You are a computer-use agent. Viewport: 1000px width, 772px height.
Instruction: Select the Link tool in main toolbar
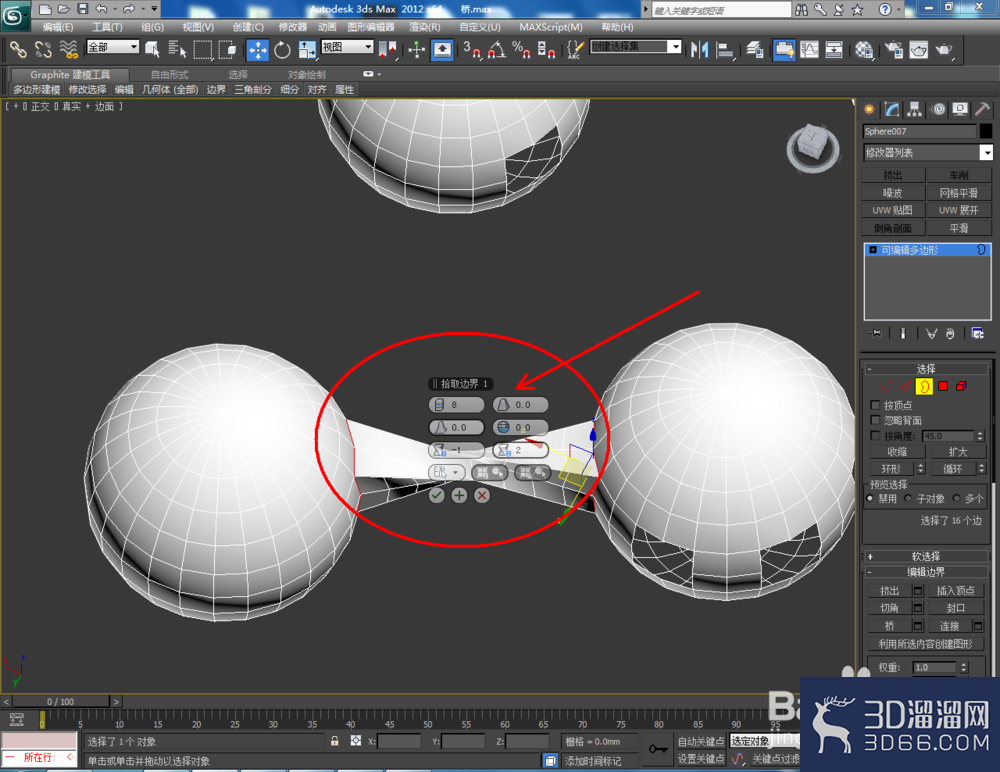[18, 49]
